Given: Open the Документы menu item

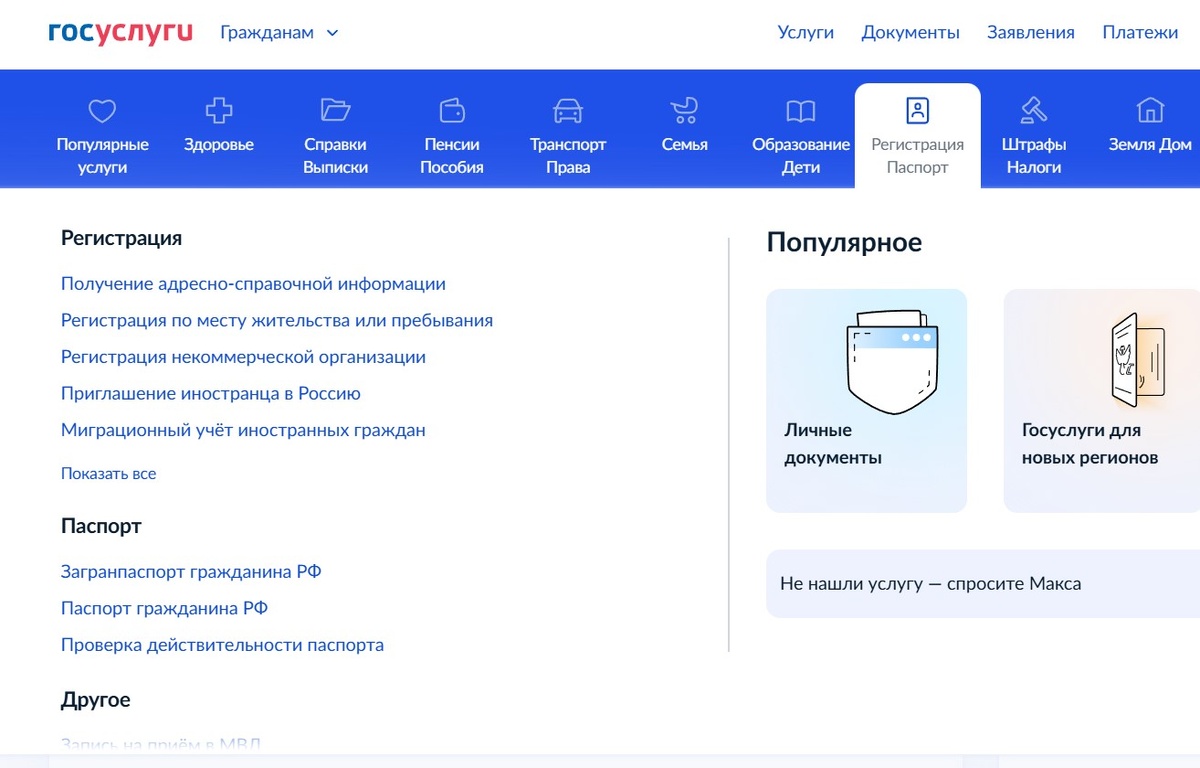Looking at the screenshot, I should pos(910,32).
